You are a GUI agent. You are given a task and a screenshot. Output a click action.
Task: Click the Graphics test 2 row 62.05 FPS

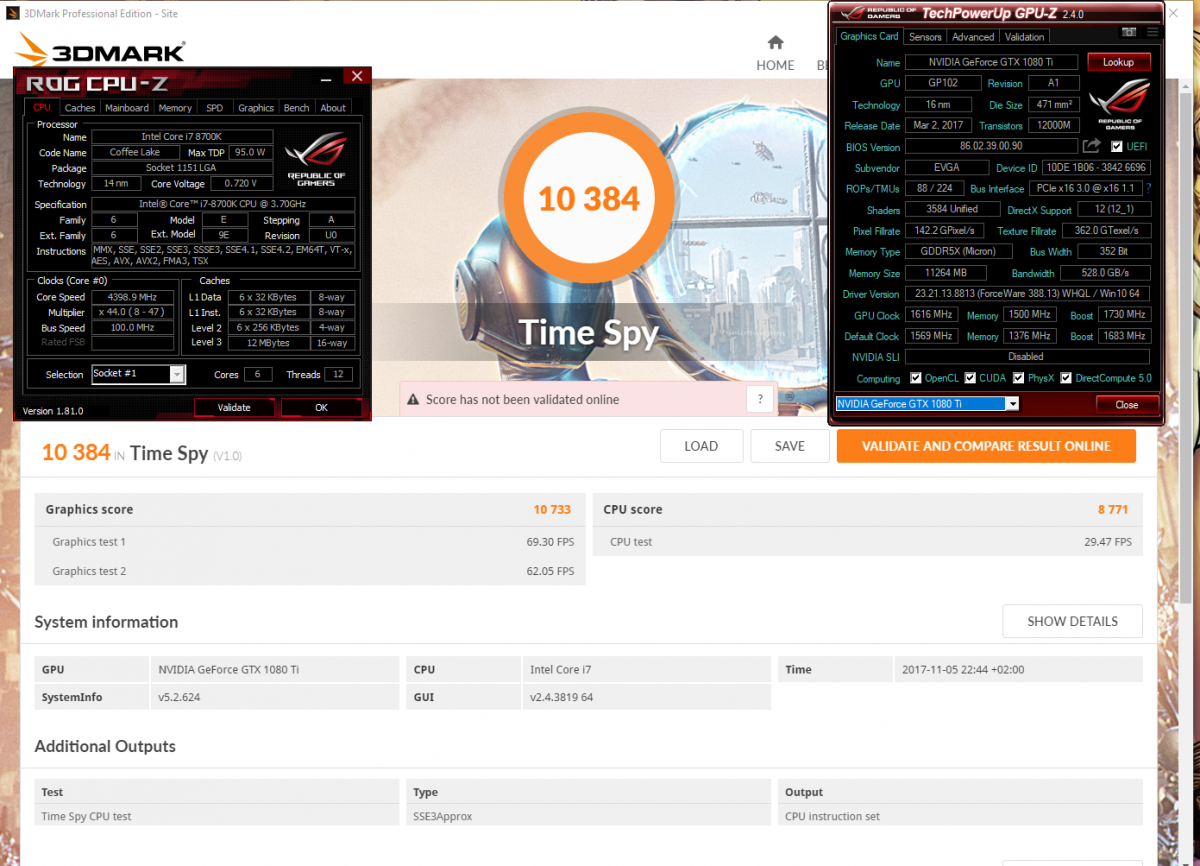click(x=310, y=571)
